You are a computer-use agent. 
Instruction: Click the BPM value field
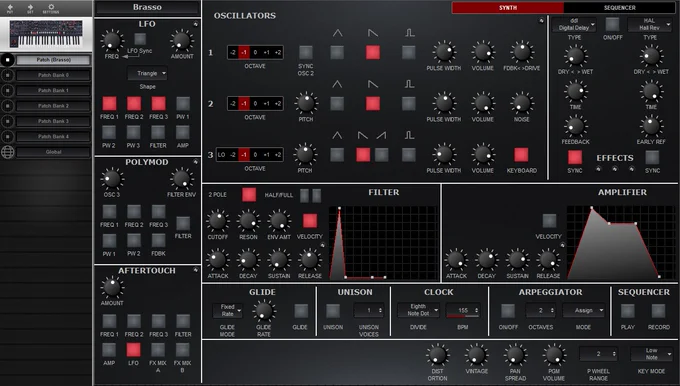click(463, 310)
